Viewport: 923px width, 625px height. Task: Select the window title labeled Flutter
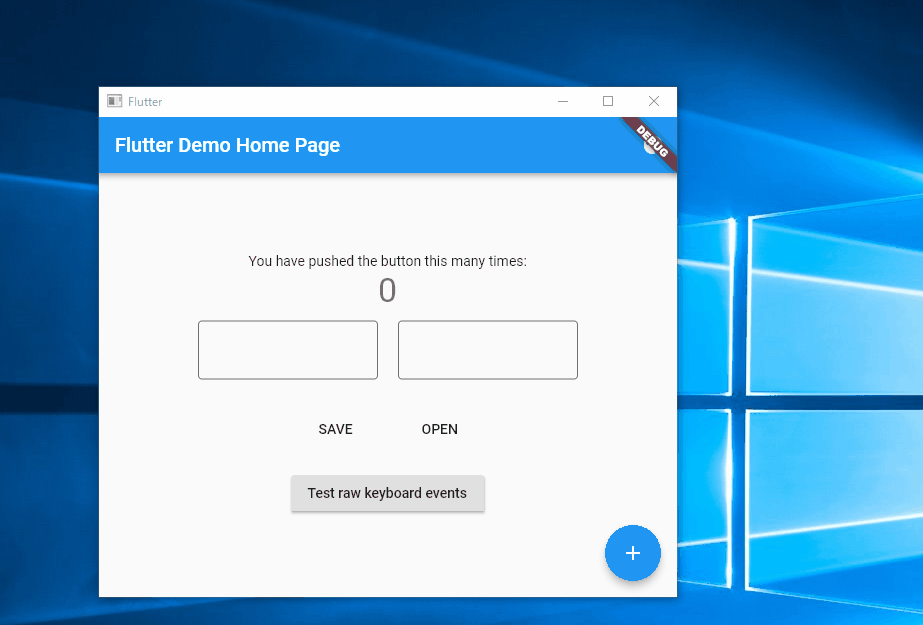tap(145, 101)
